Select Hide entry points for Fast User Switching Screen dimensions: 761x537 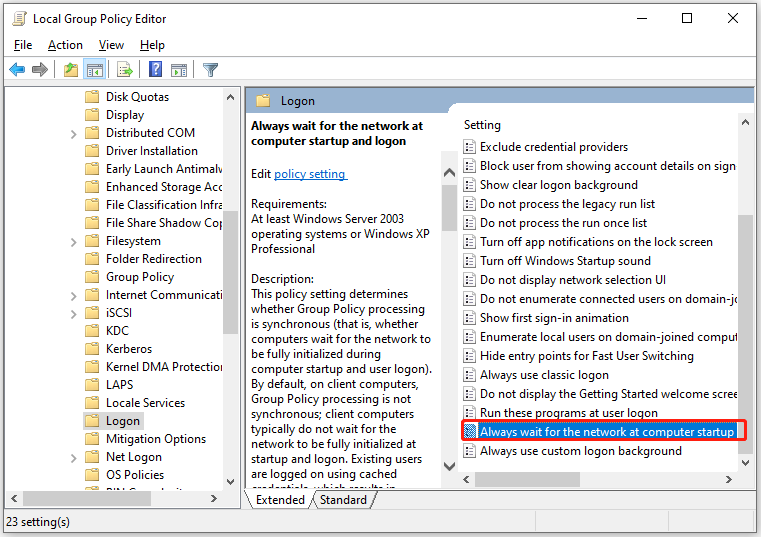click(x=587, y=356)
